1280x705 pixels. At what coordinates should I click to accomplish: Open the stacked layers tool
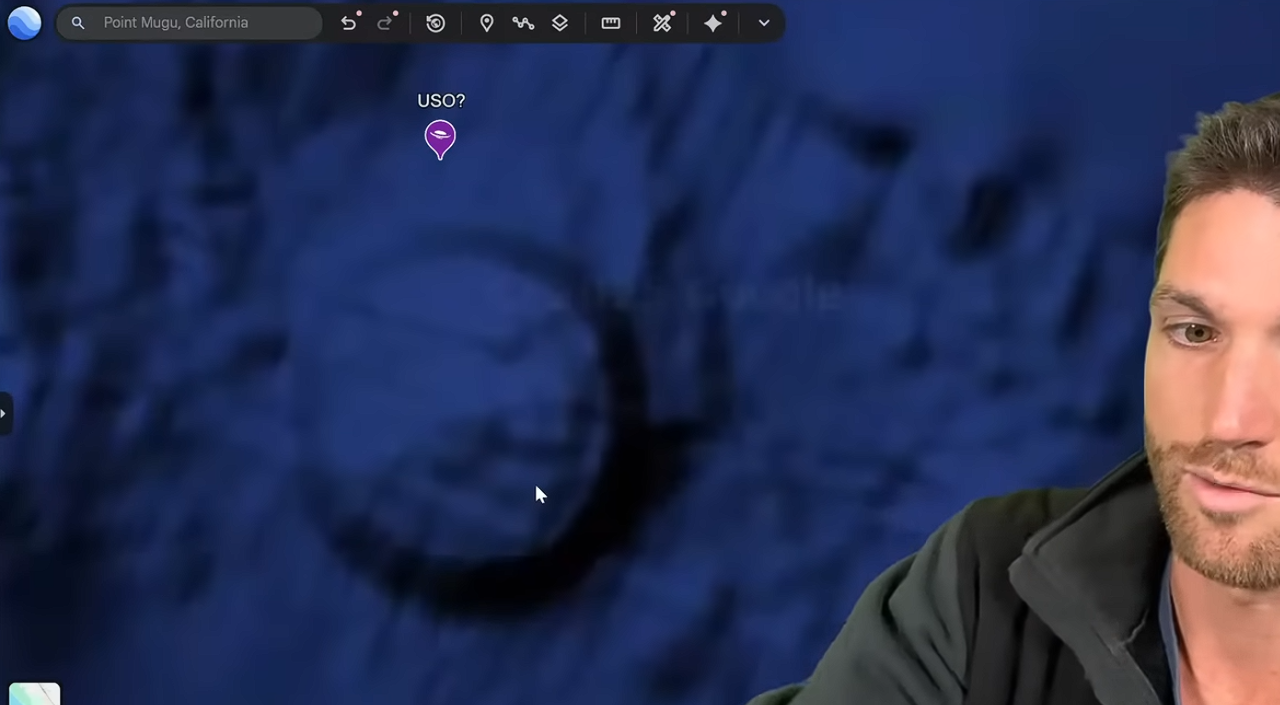(560, 23)
